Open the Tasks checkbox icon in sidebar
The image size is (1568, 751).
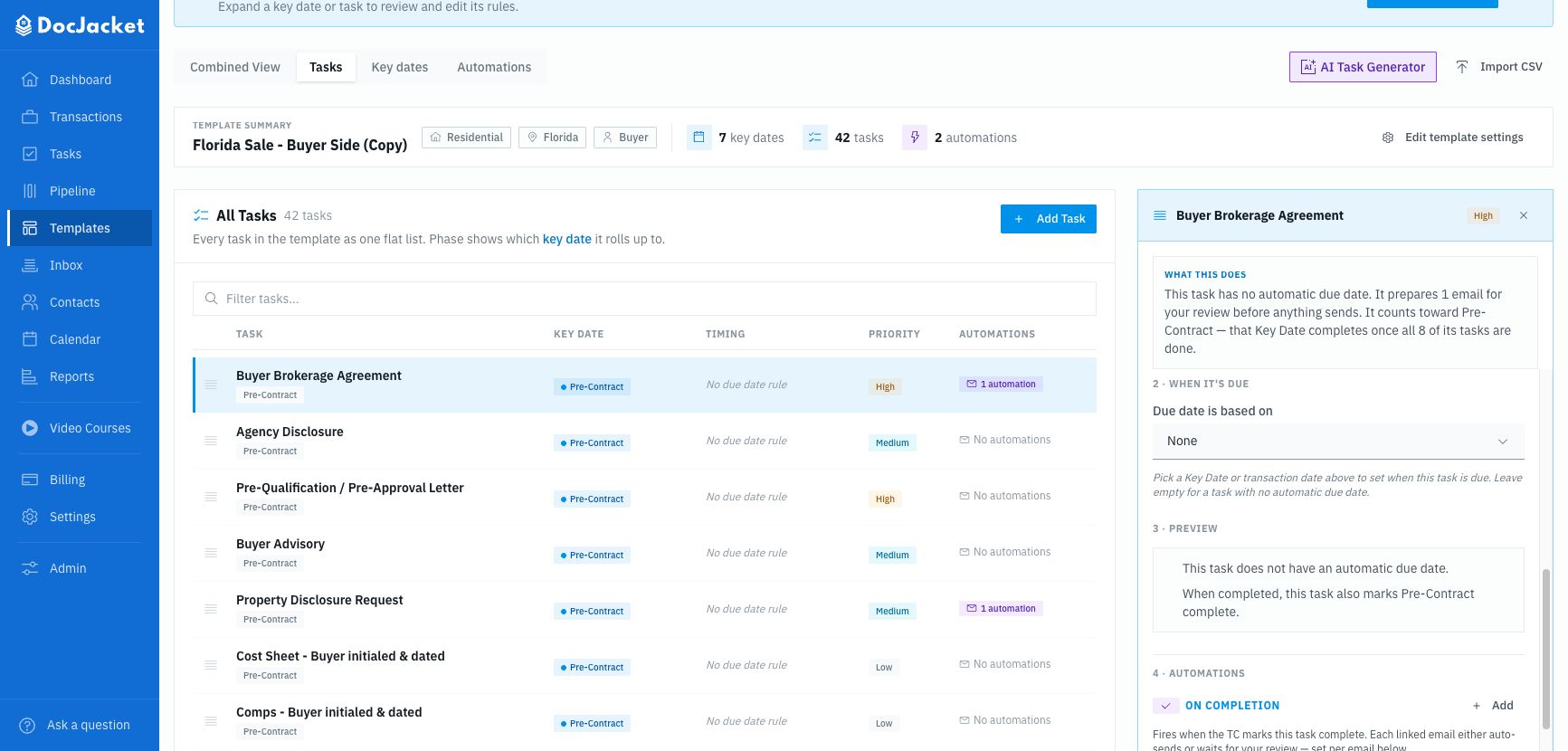(30, 154)
